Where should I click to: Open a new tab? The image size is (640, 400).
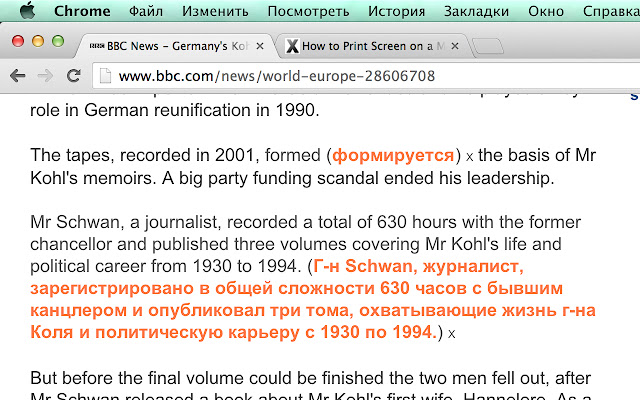pyautogui.click(x=488, y=46)
